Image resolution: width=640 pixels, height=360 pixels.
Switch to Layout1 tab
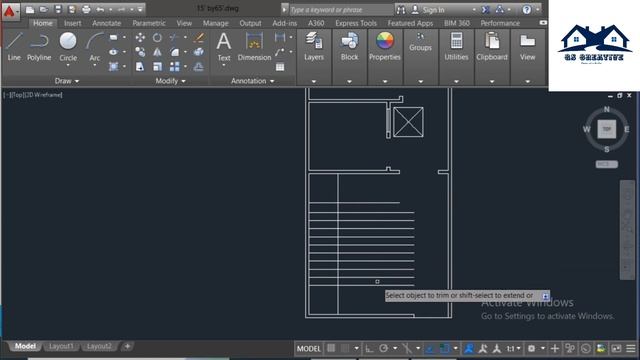pos(61,346)
